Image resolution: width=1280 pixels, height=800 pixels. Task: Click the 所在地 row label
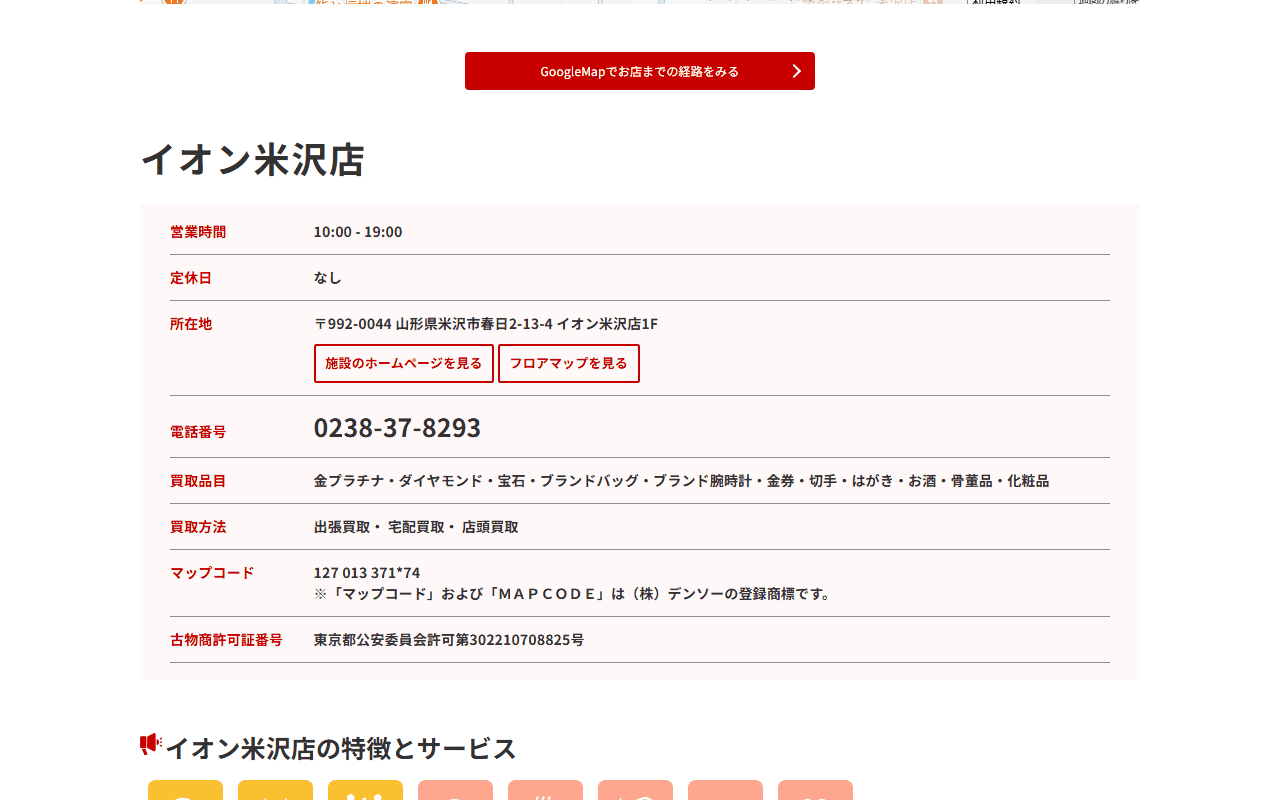tap(191, 324)
